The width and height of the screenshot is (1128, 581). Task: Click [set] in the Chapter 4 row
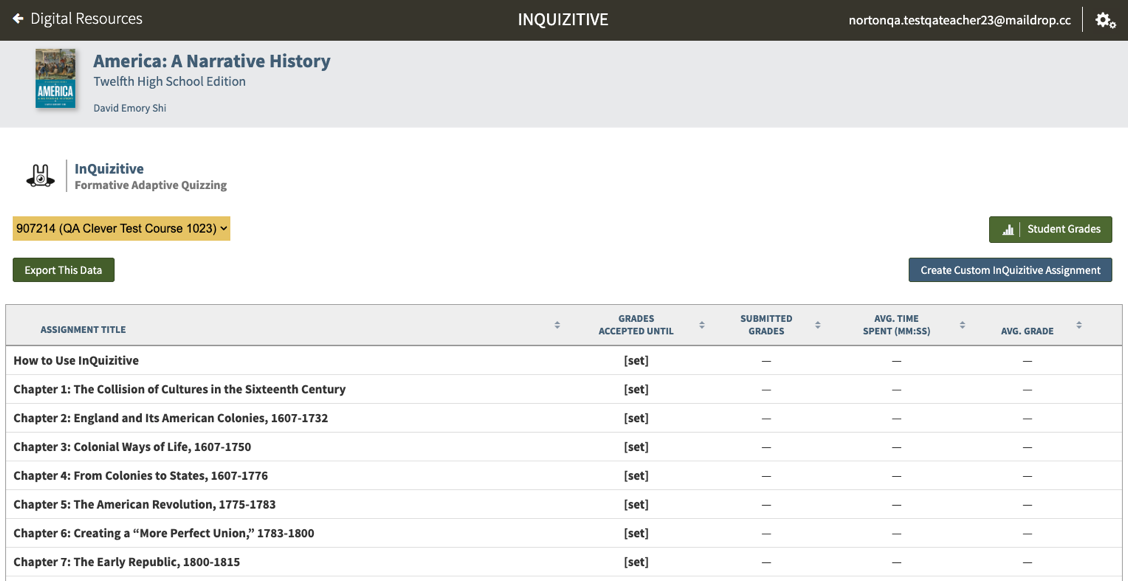636,475
